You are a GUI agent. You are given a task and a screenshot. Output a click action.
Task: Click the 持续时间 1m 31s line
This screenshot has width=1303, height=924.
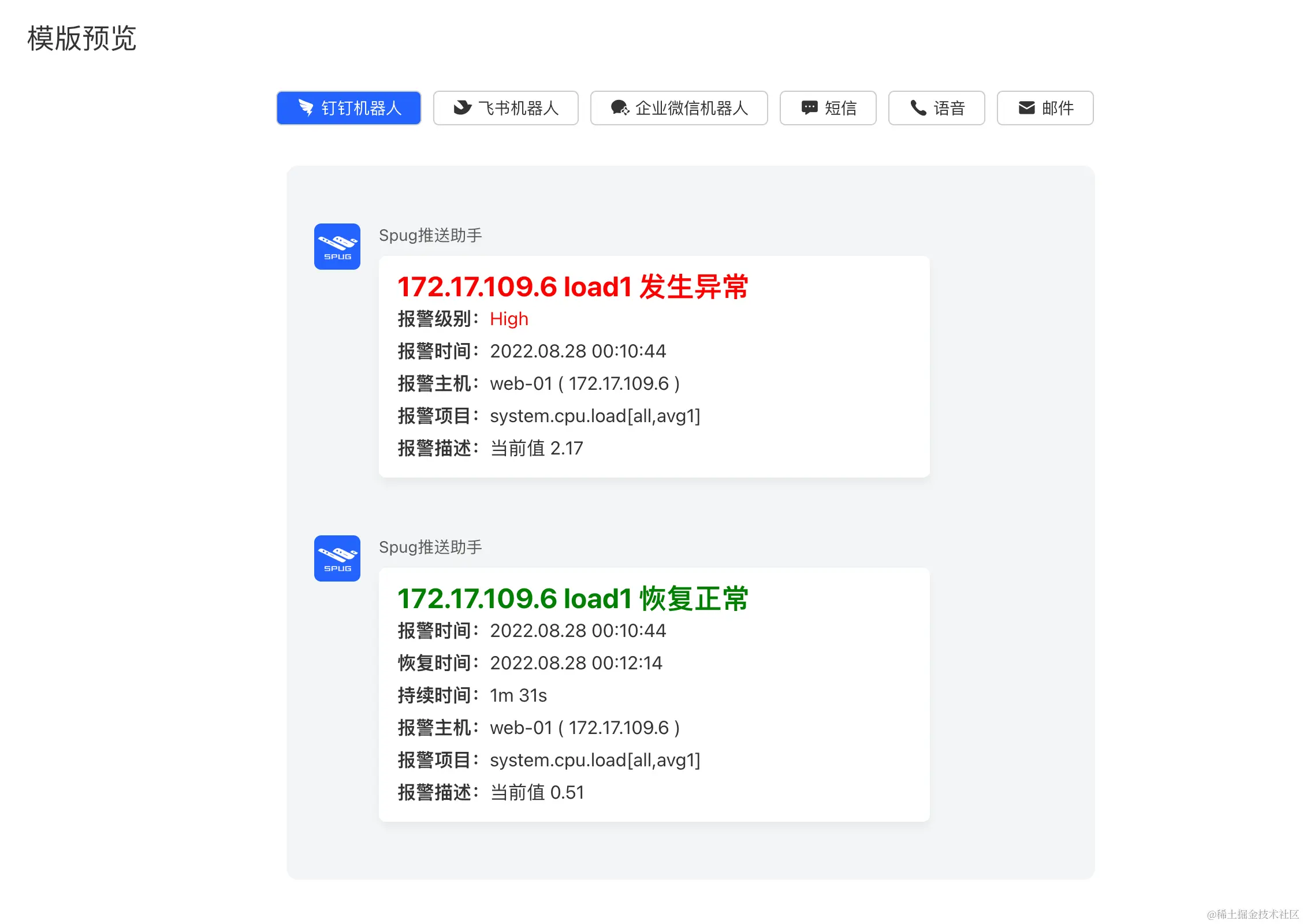(x=472, y=695)
